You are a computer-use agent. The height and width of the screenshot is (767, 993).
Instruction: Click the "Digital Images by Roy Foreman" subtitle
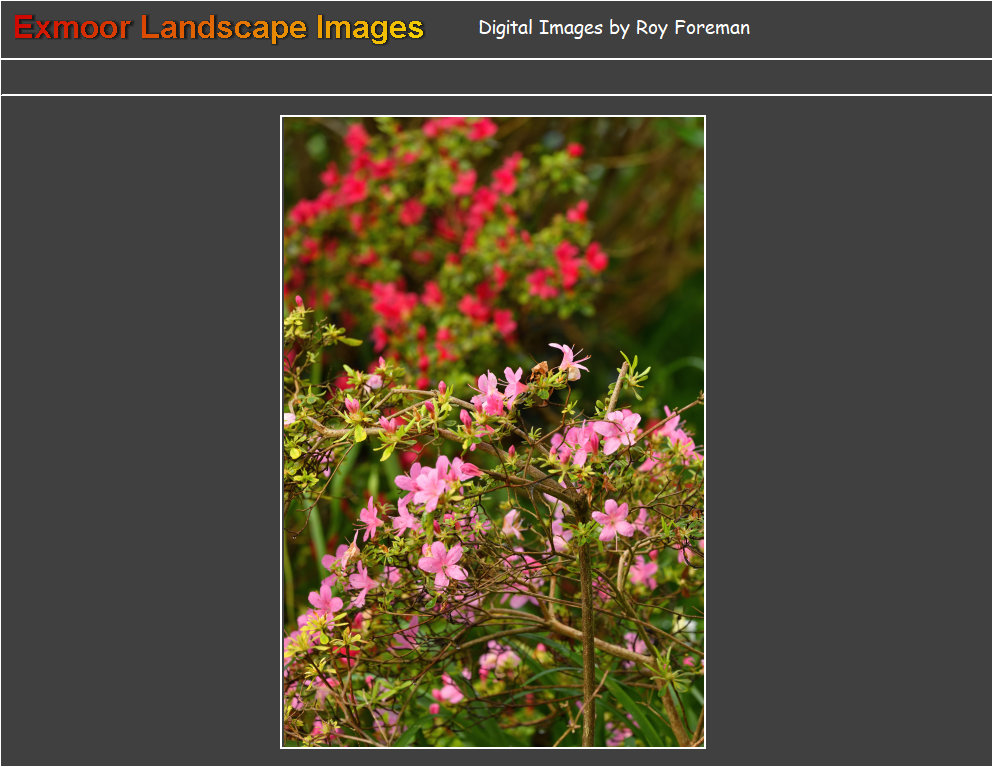tap(613, 28)
